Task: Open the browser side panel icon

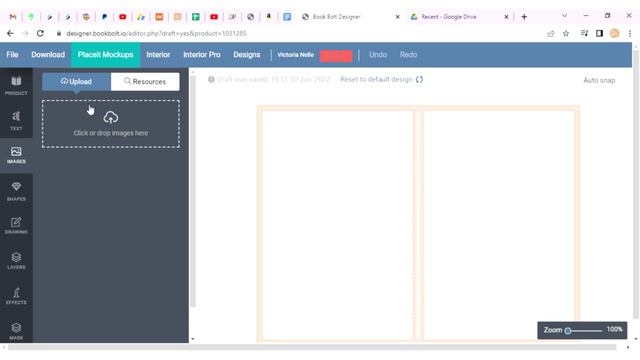Action: tap(599, 33)
